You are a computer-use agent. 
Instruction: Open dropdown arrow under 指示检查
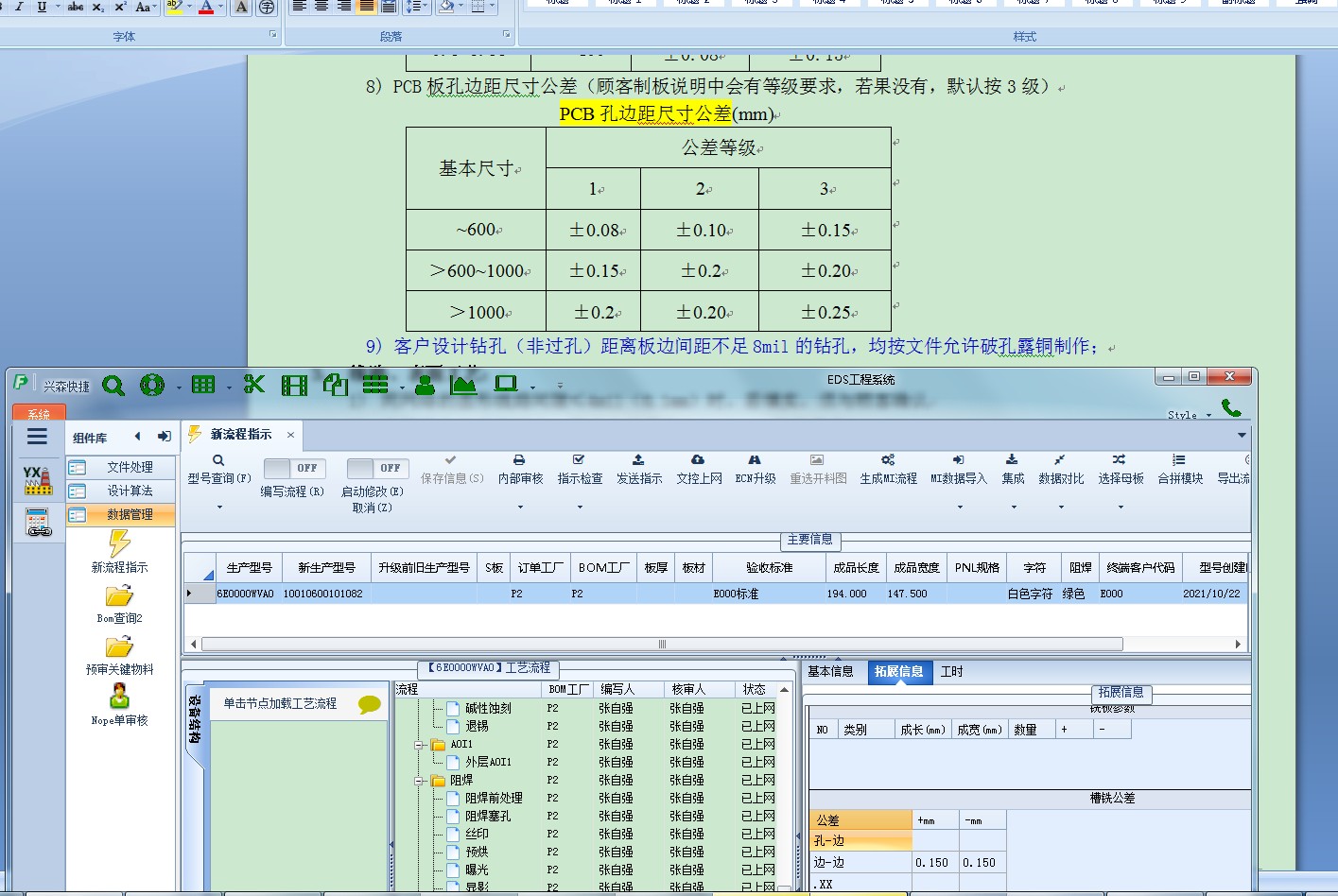pos(580,508)
